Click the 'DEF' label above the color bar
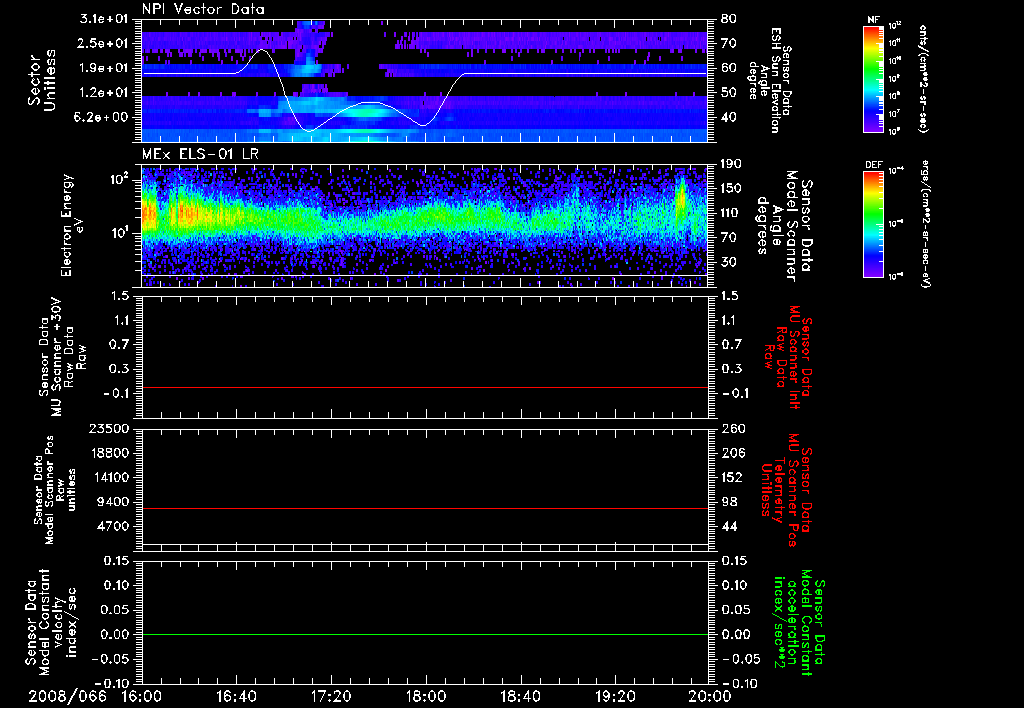 tap(874, 165)
